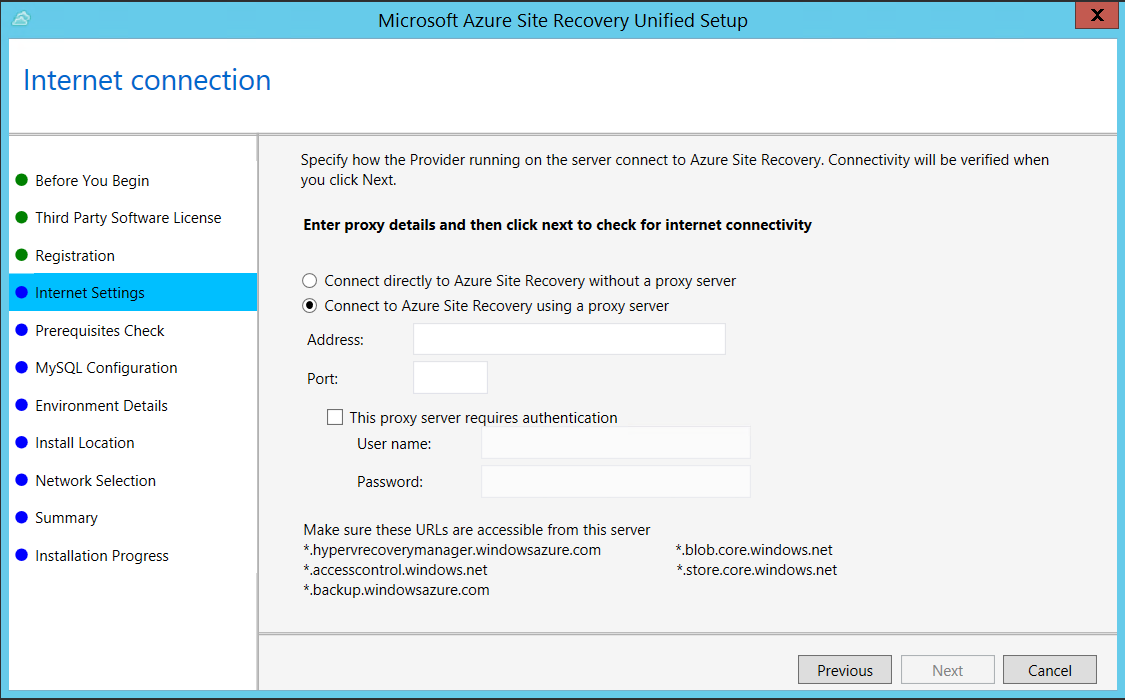
Task: Click the blue indicator next to Network Selection
Action: [x=23, y=480]
